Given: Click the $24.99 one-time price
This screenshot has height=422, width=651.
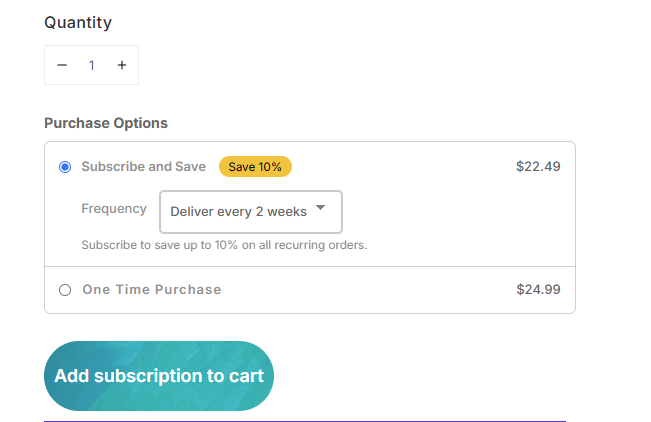Looking at the screenshot, I should pos(538,290).
